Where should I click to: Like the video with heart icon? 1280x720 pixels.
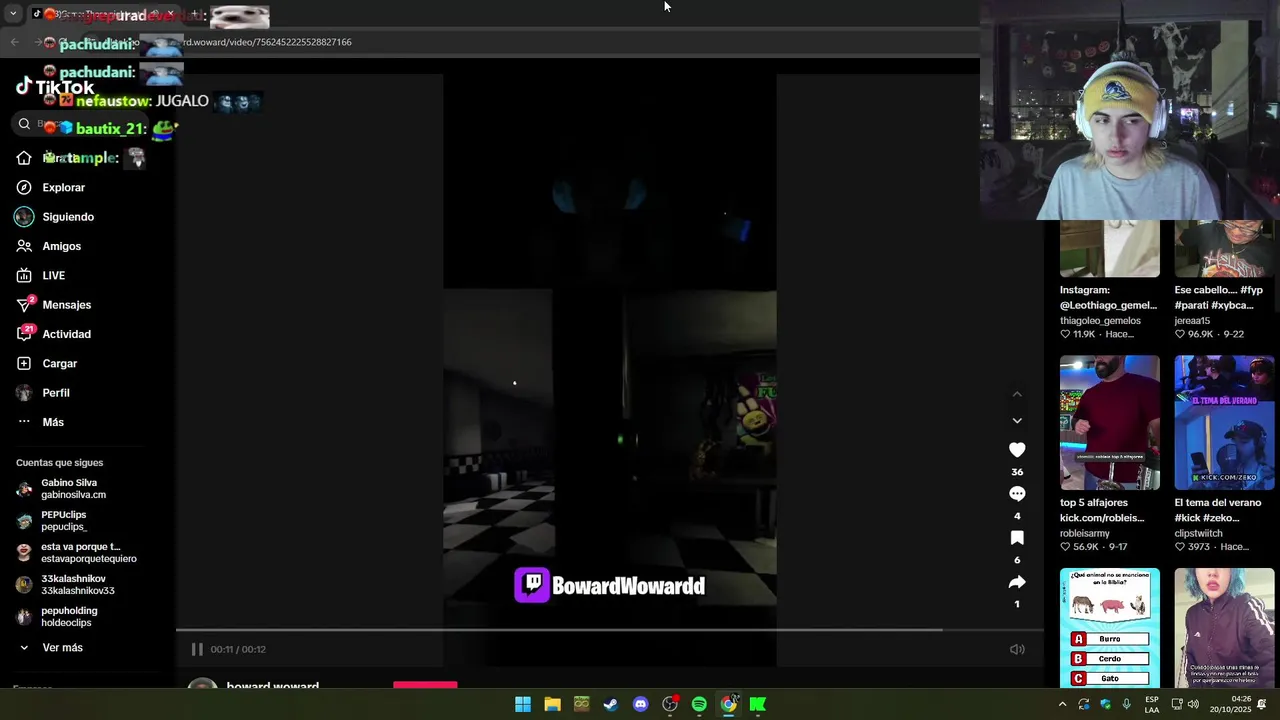tap(1017, 450)
